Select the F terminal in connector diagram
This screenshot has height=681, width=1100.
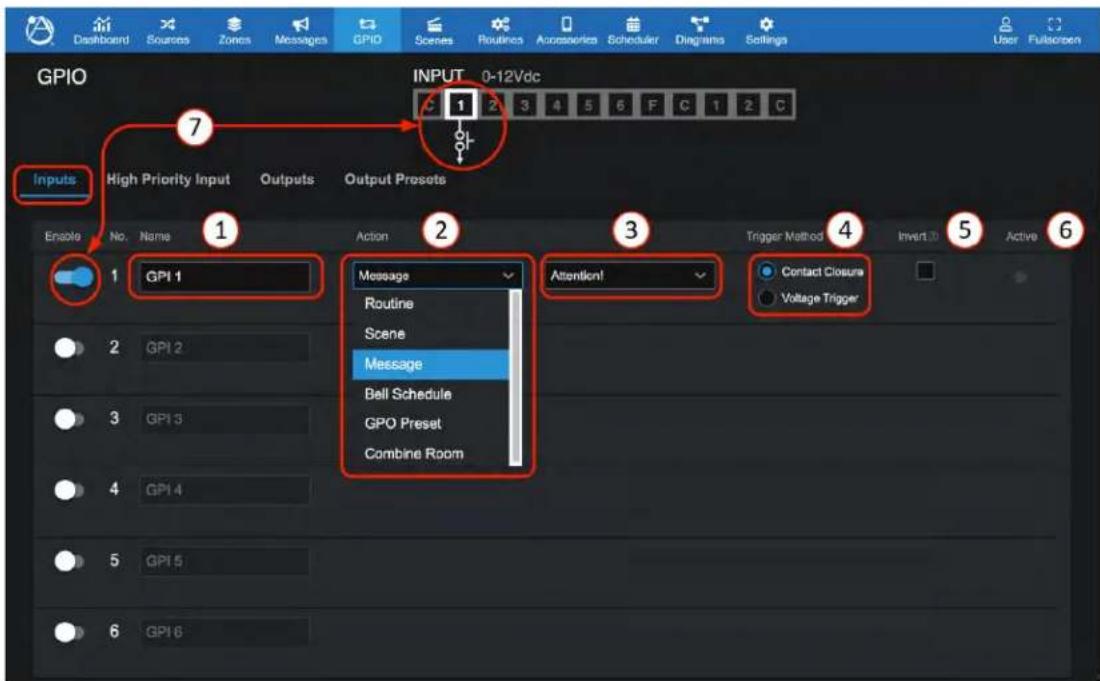click(x=652, y=105)
